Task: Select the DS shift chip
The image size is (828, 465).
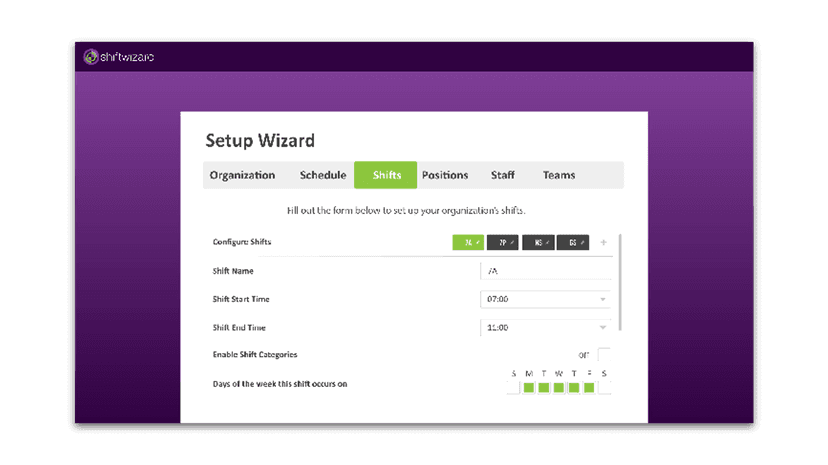Action: (x=573, y=242)
